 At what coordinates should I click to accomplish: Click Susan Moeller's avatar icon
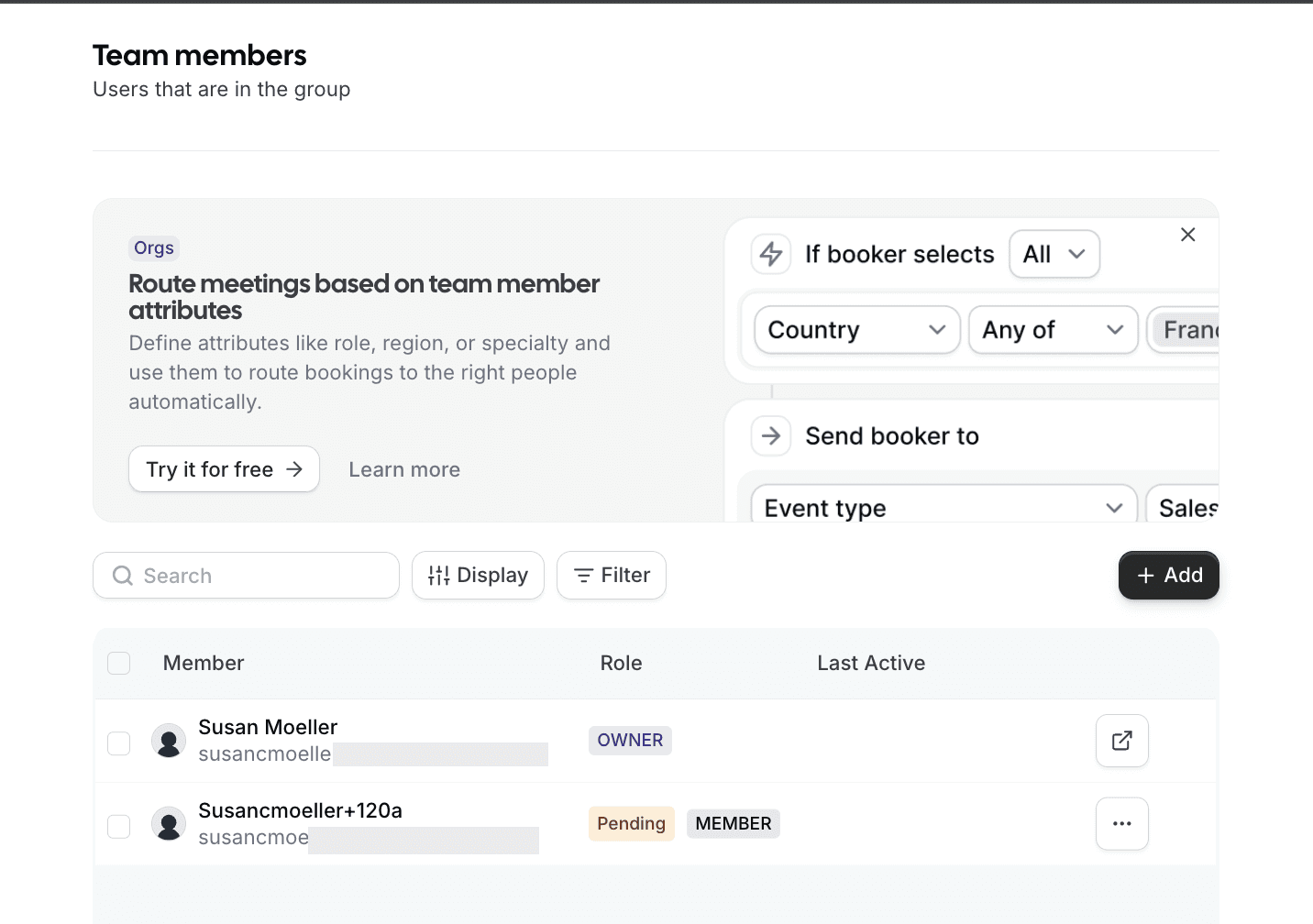pyautogui.click(x=169, y=742)
